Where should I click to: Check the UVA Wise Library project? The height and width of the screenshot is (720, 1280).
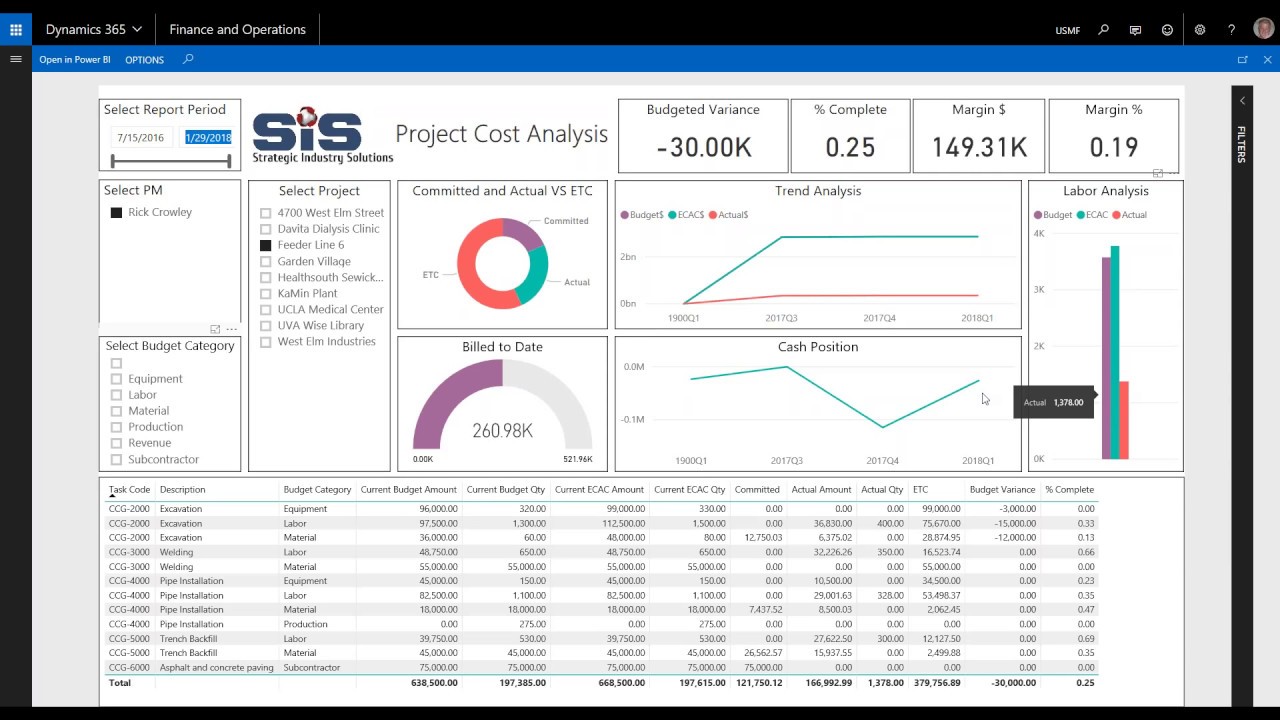point(265,325)
